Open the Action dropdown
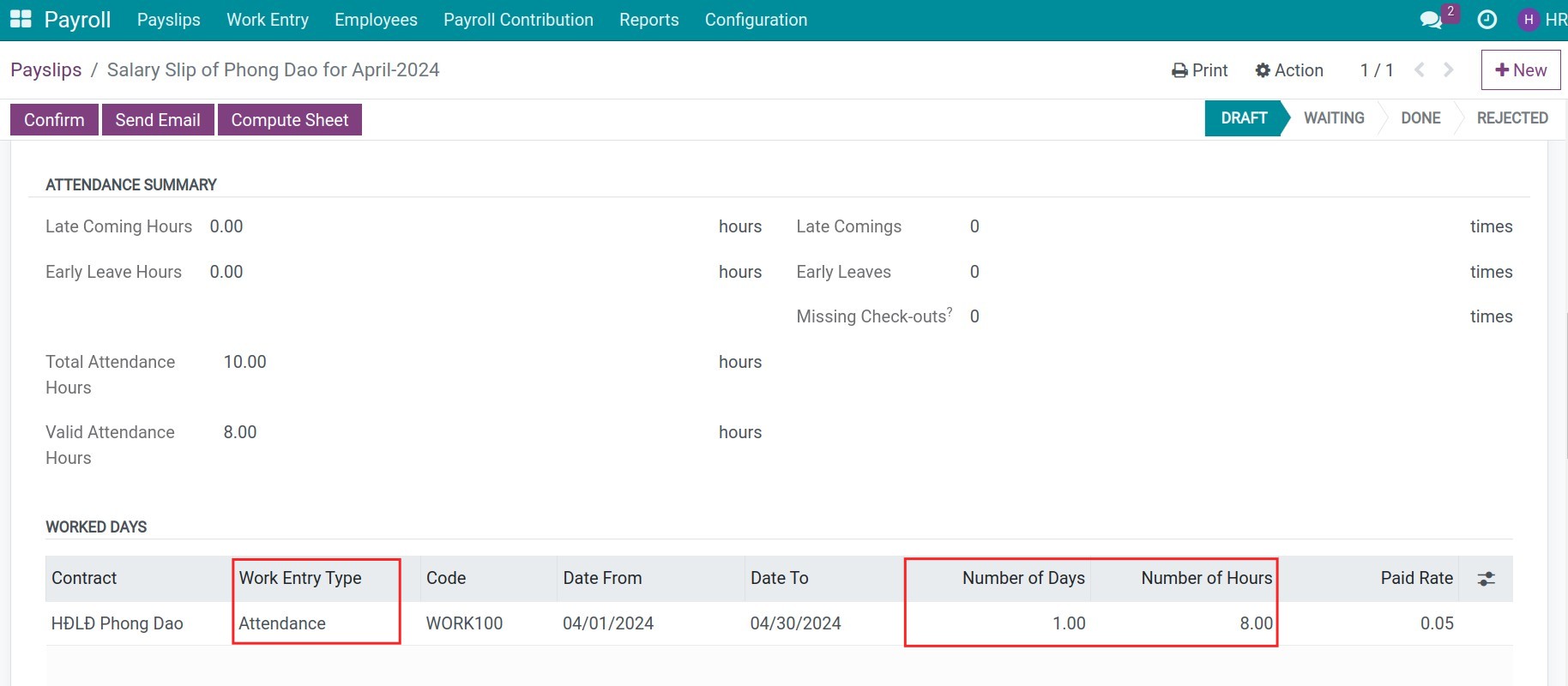This screenshot has height=686, width=1568. click(1289, 70)
